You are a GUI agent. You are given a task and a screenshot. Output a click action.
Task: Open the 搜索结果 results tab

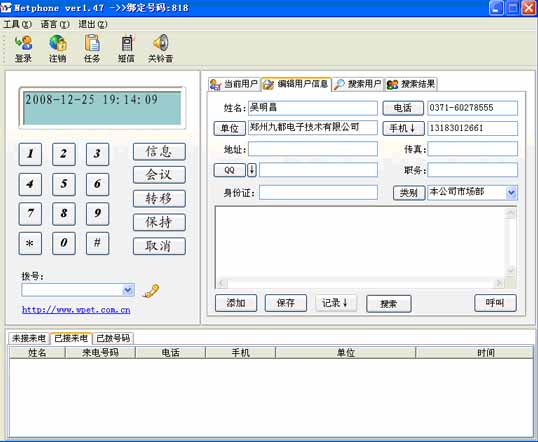pyautogui.click(x=411, y=84)
